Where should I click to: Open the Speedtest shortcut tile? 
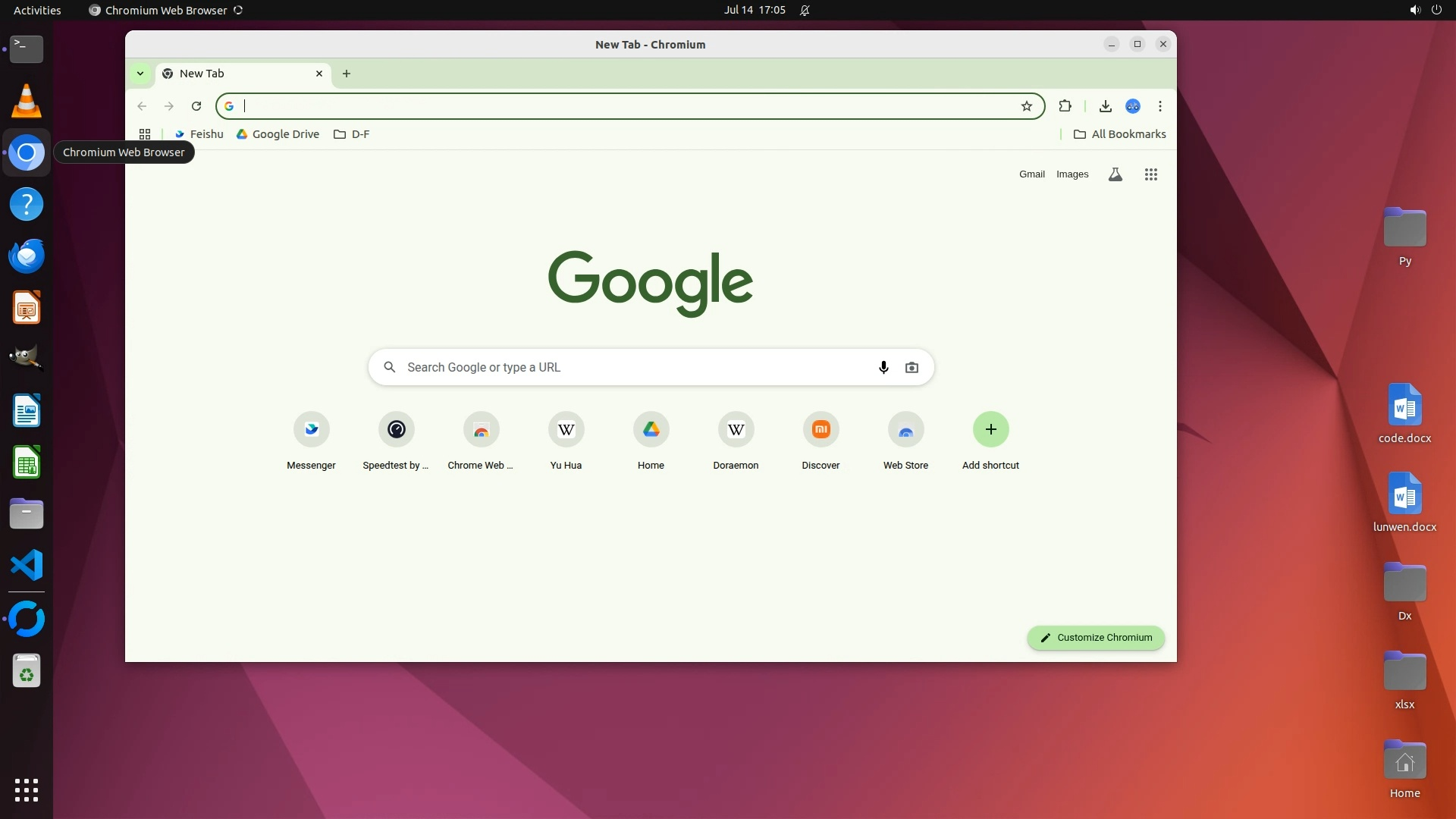(x=396, y=430)
